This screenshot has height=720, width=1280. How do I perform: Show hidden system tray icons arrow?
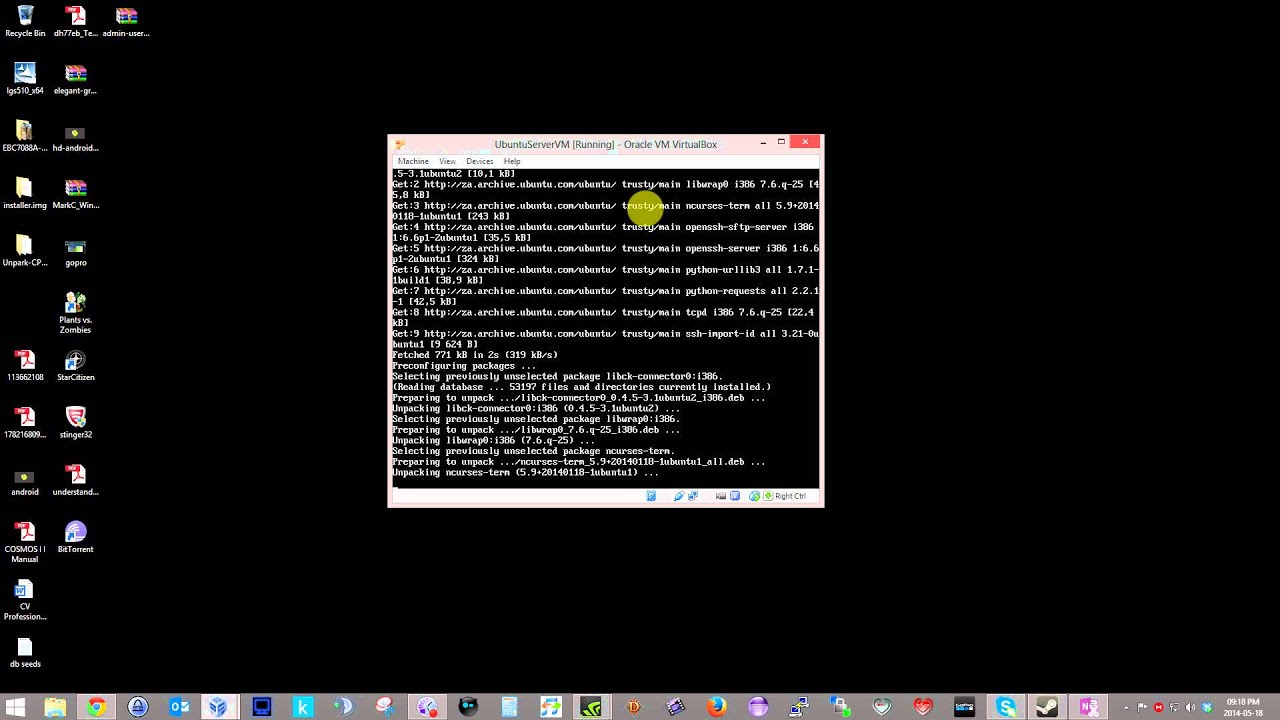coord(1126,708)
